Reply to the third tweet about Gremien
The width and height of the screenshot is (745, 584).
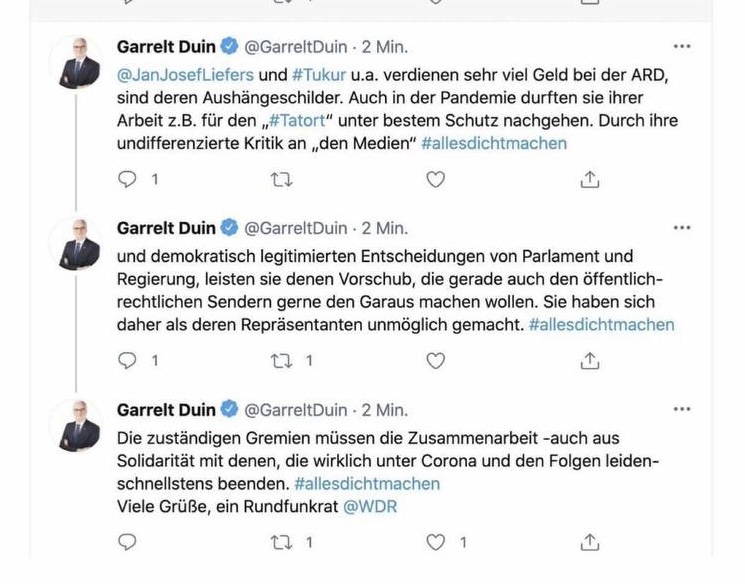pyautogui.click(x=127, y=543)
